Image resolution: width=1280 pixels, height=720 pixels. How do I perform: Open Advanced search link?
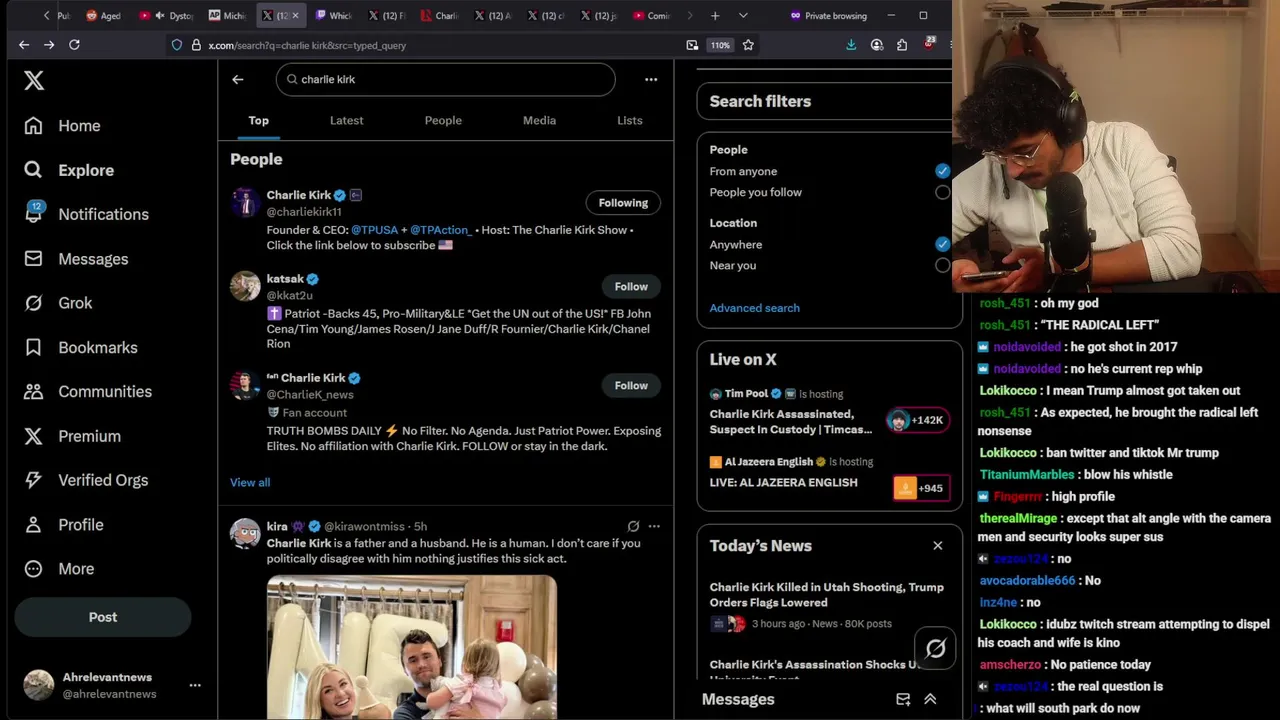point(755,308)
